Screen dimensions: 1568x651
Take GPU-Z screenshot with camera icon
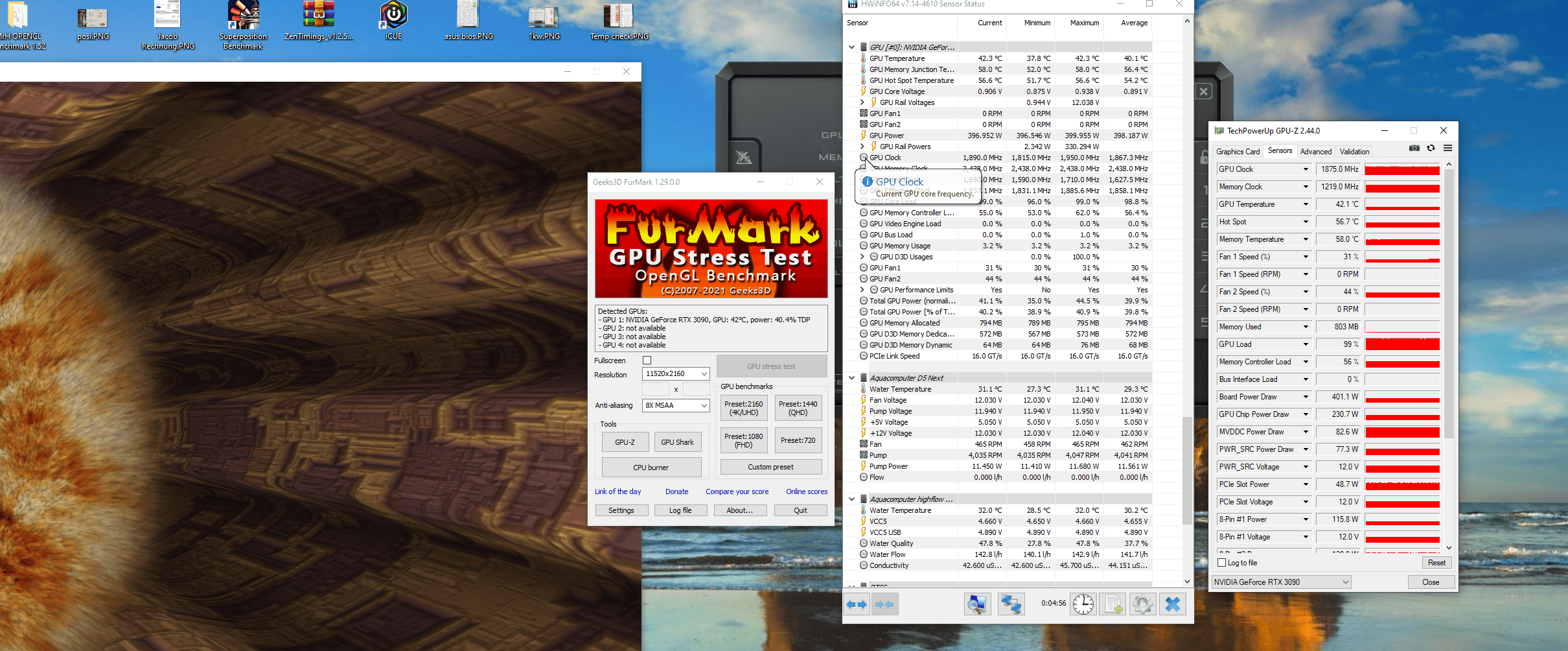(1414, 148)
